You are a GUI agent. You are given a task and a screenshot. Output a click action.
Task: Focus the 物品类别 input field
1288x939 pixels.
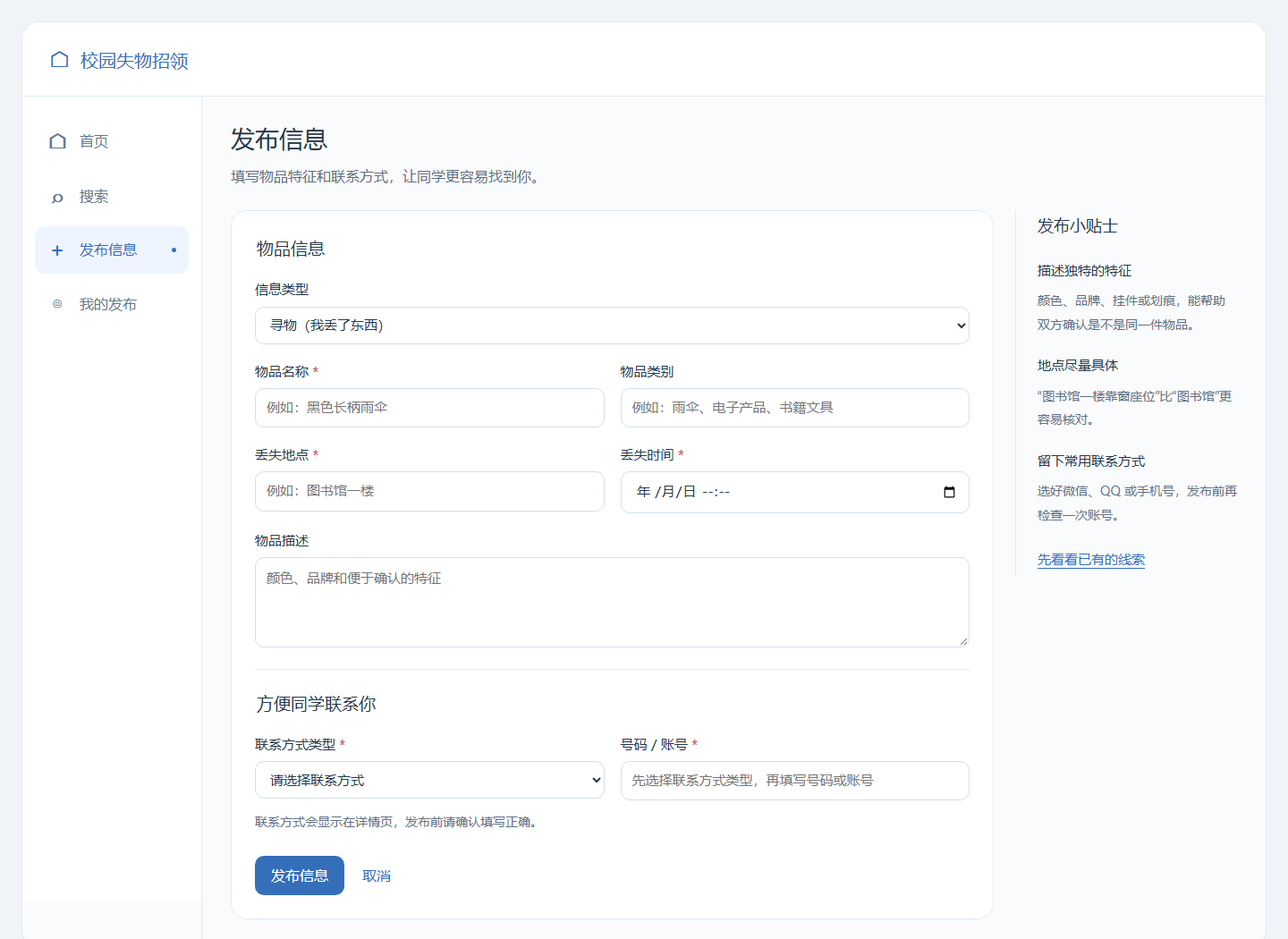795,408
